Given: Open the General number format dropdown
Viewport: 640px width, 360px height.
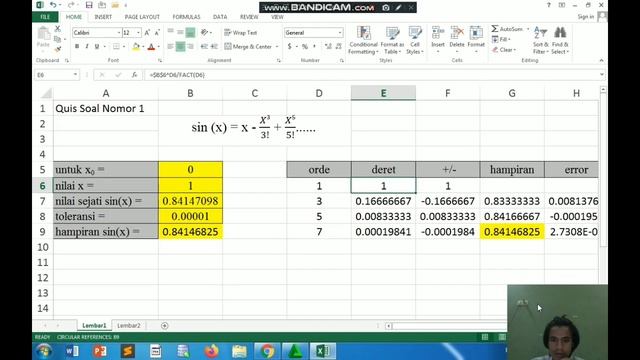Looking at the screenshot, I should point(340,33).
